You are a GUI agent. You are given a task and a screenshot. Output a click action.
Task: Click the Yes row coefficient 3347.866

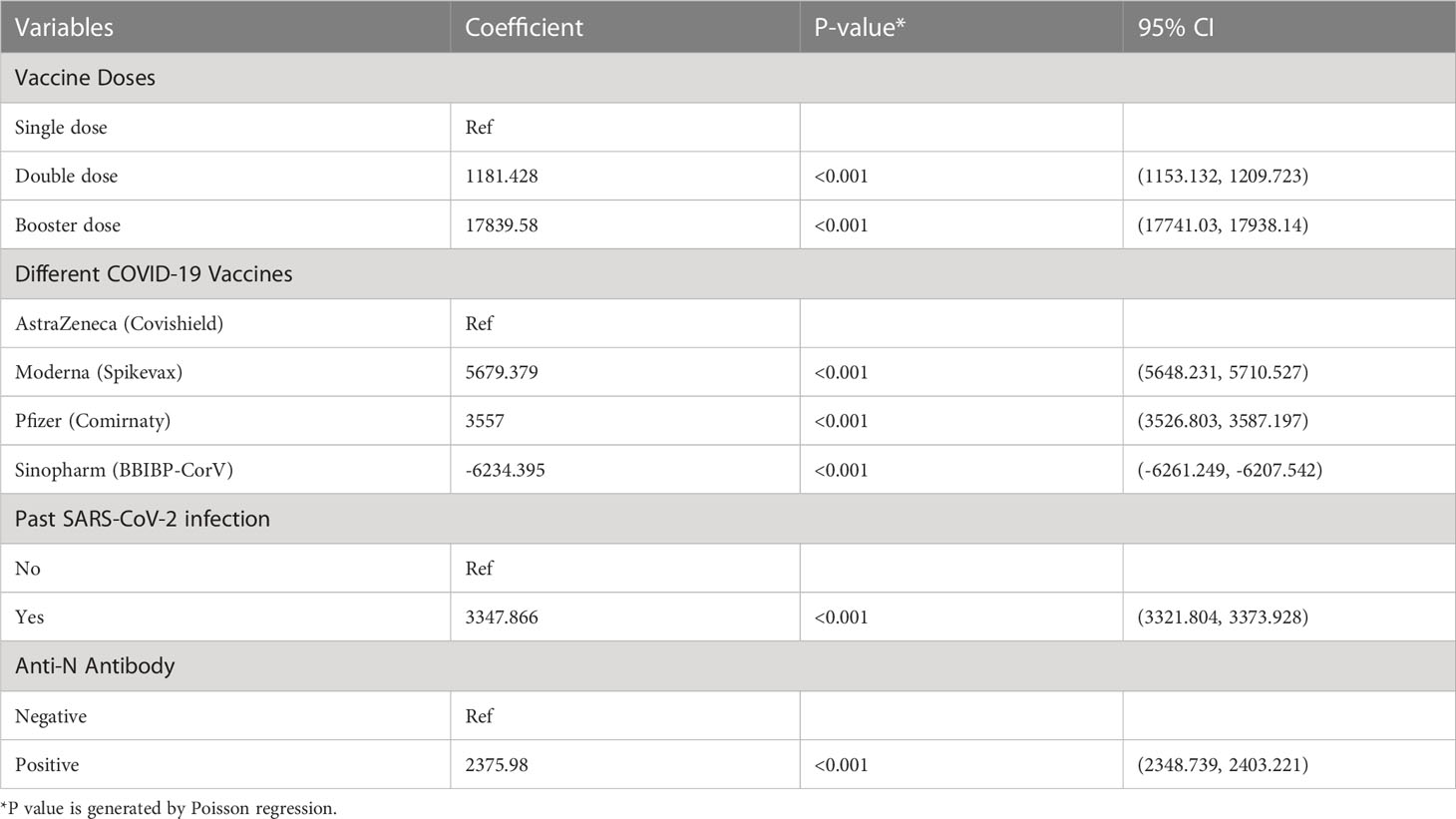pos(502,617)
